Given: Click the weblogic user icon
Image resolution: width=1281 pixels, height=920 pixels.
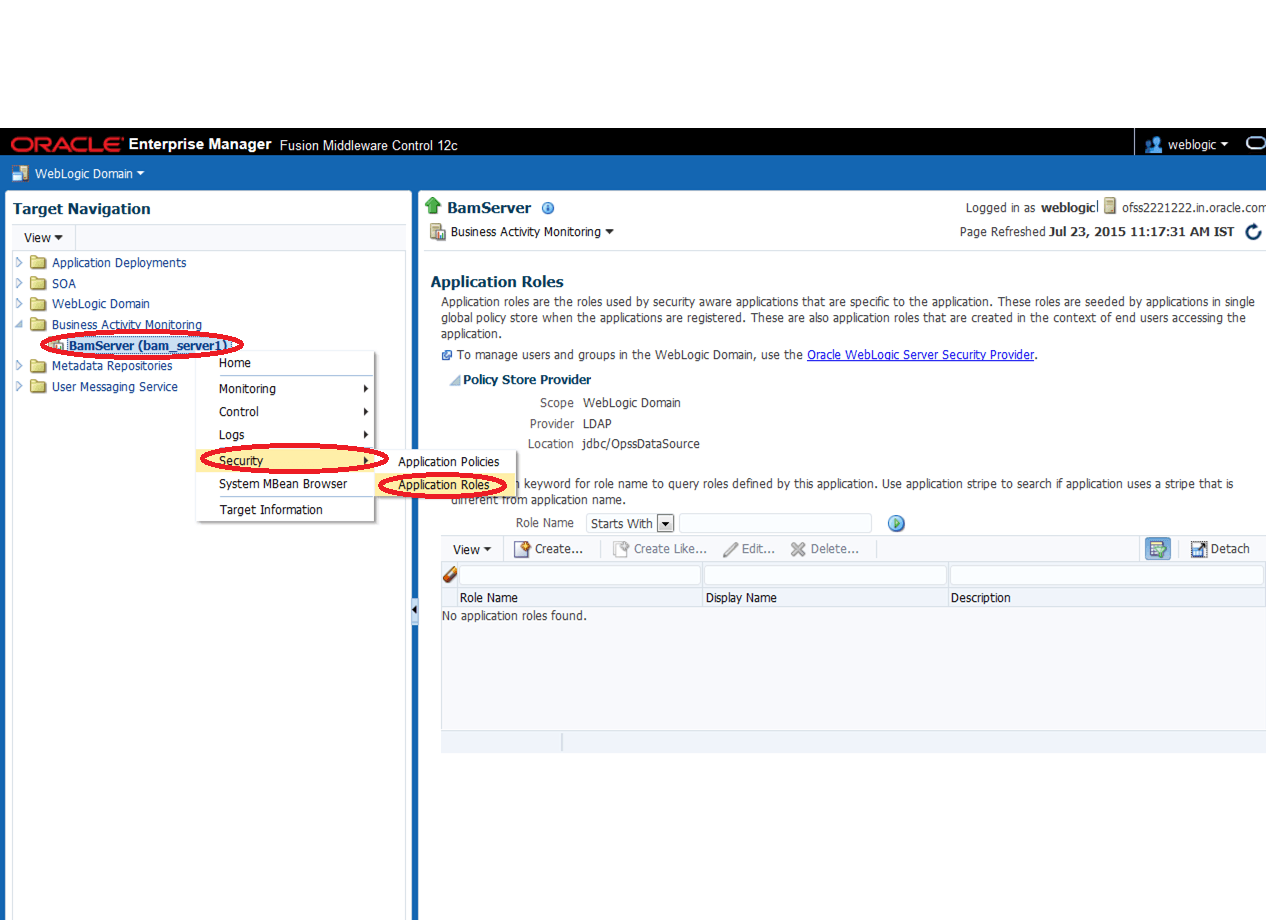Looking at the screenshot, I should click(x=1153, y=144).
